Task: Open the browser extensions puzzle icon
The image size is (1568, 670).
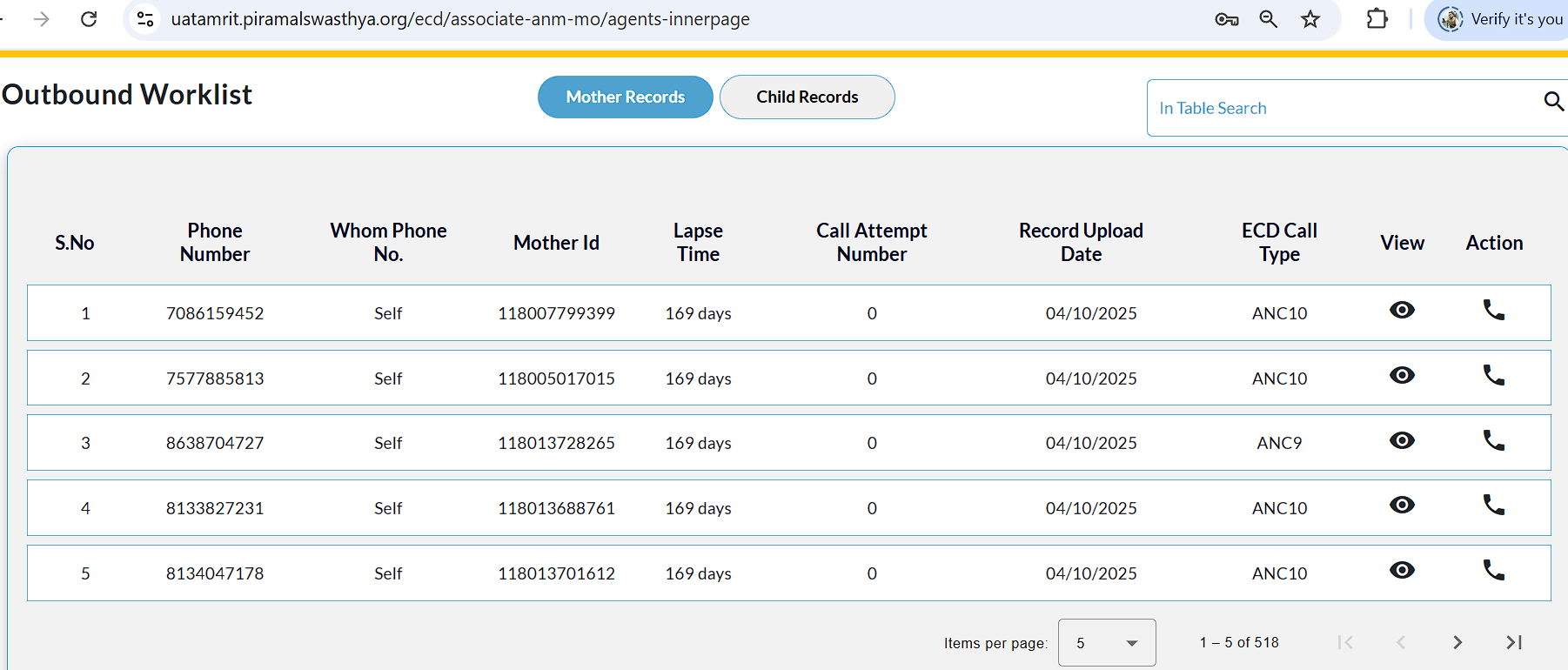Action: coord(1377,19)
